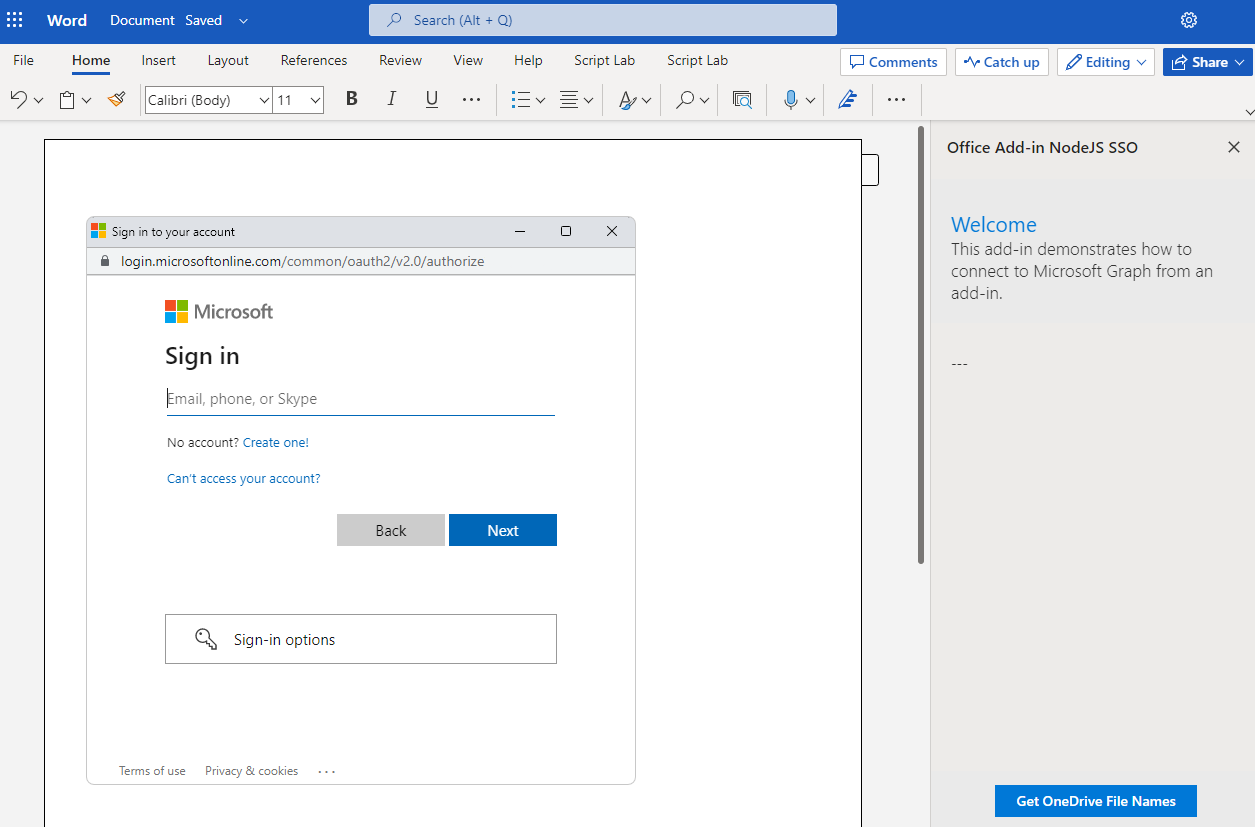Apply bold formatting
1255x827 pixels.
[x=351, y=99]
